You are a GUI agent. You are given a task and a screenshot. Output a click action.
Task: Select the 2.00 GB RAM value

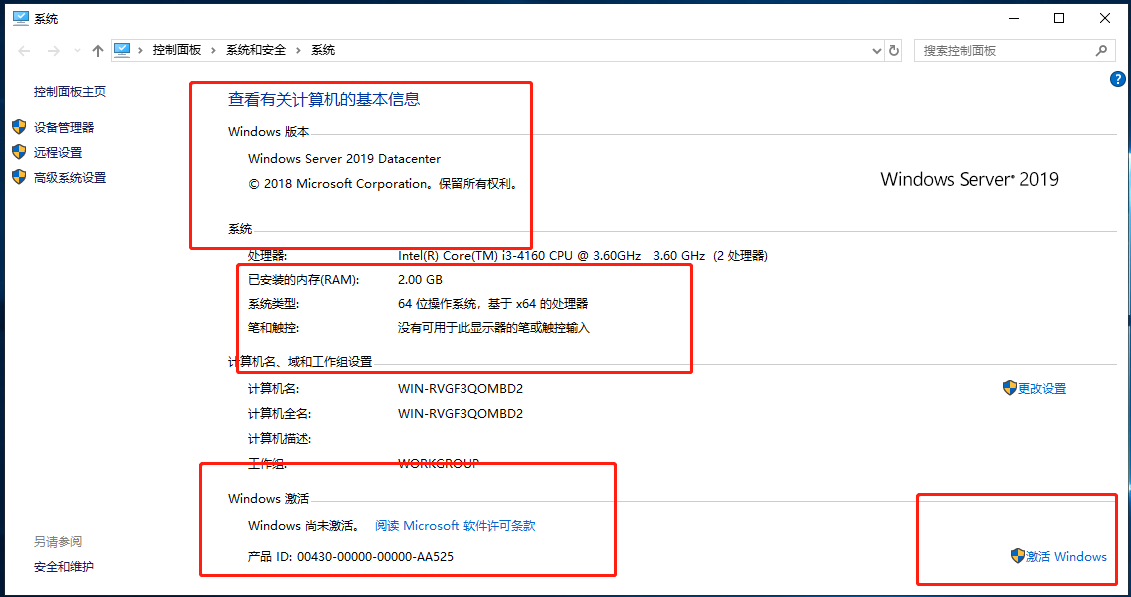coord(420,280)
